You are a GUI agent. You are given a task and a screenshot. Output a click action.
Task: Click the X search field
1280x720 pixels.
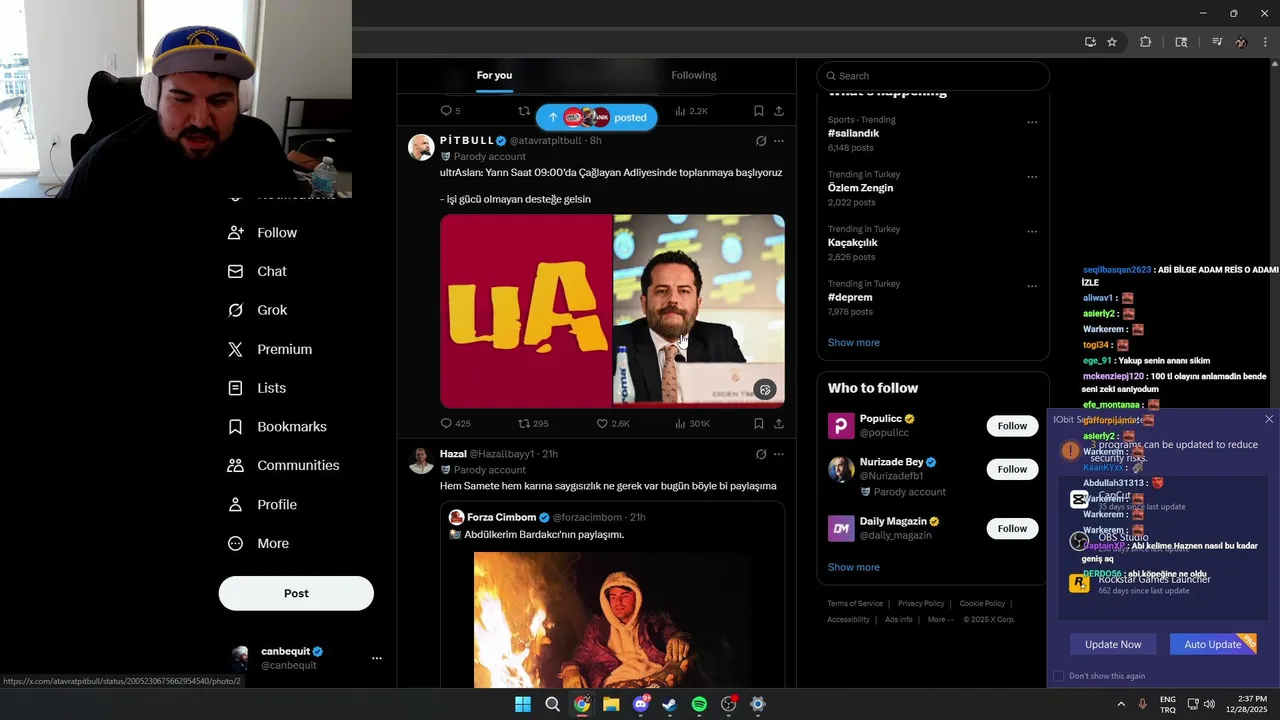pos(933,76)
